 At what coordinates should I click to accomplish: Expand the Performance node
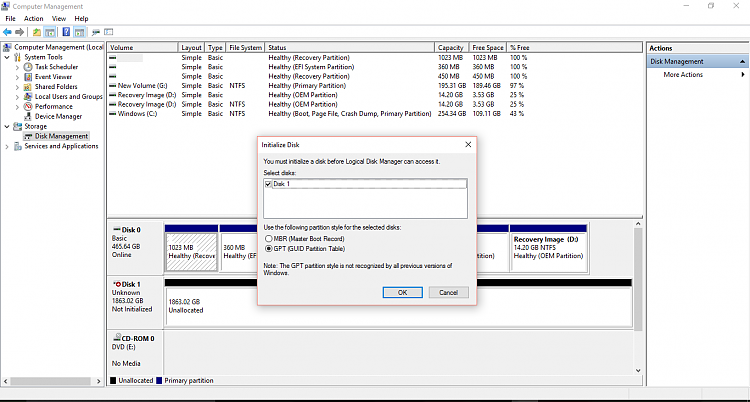click(x=17, y=107)
